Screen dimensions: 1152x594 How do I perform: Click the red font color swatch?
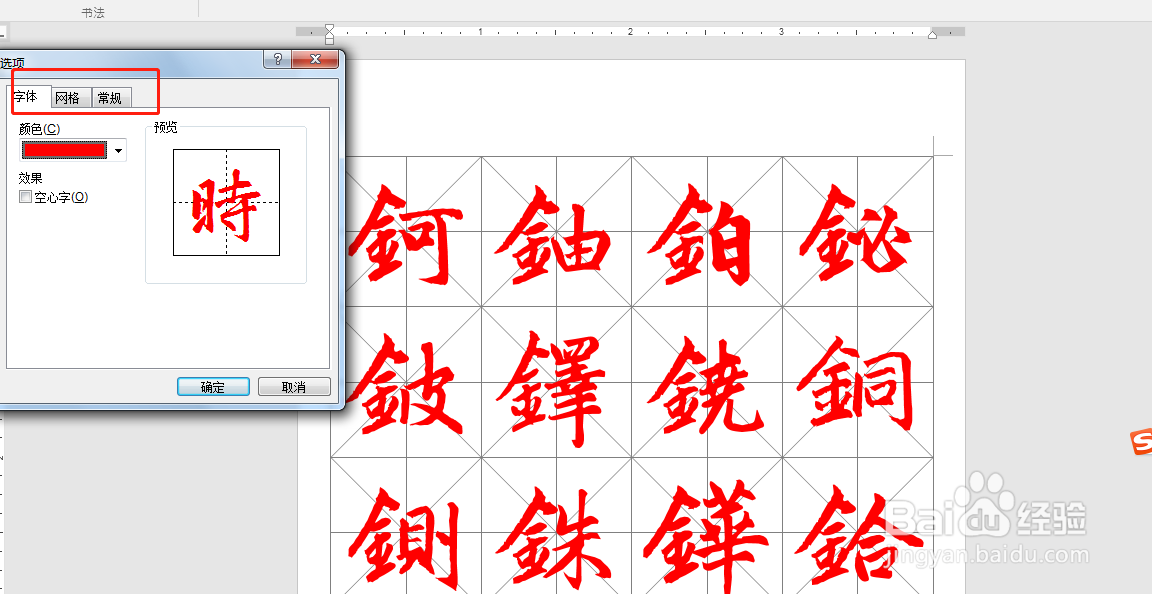(x=65, y=149)
